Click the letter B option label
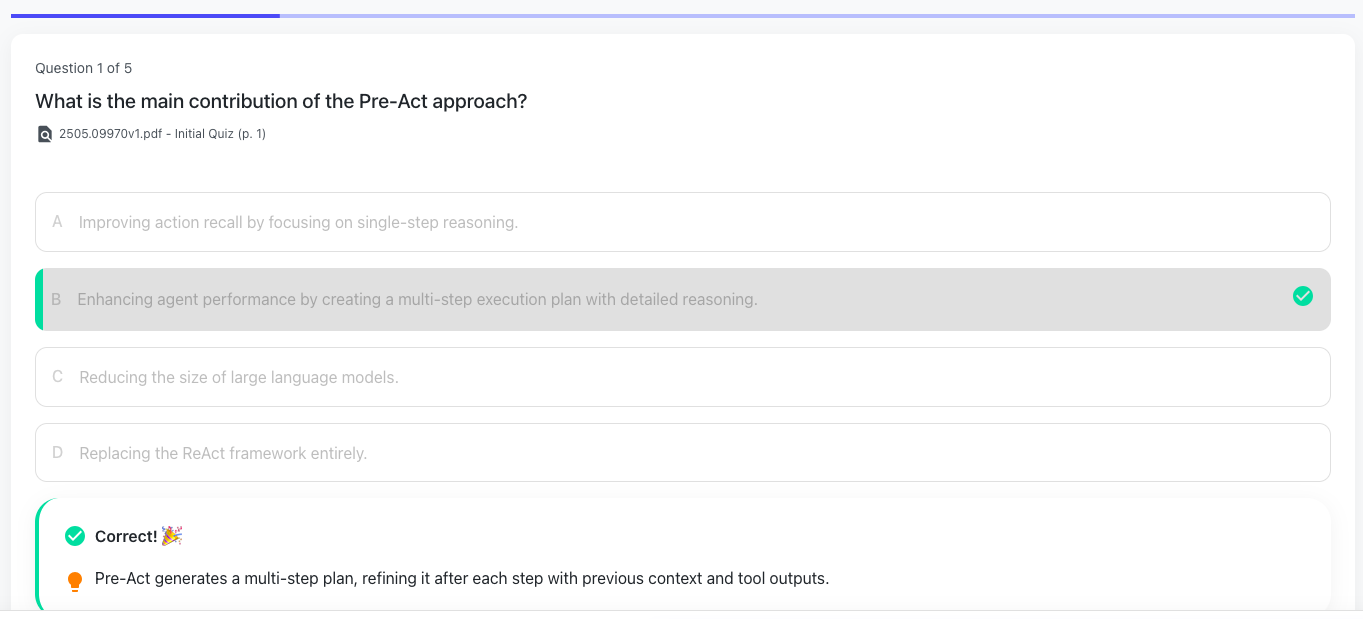Viewport: 1363px width, 619px height. point(56,299)
